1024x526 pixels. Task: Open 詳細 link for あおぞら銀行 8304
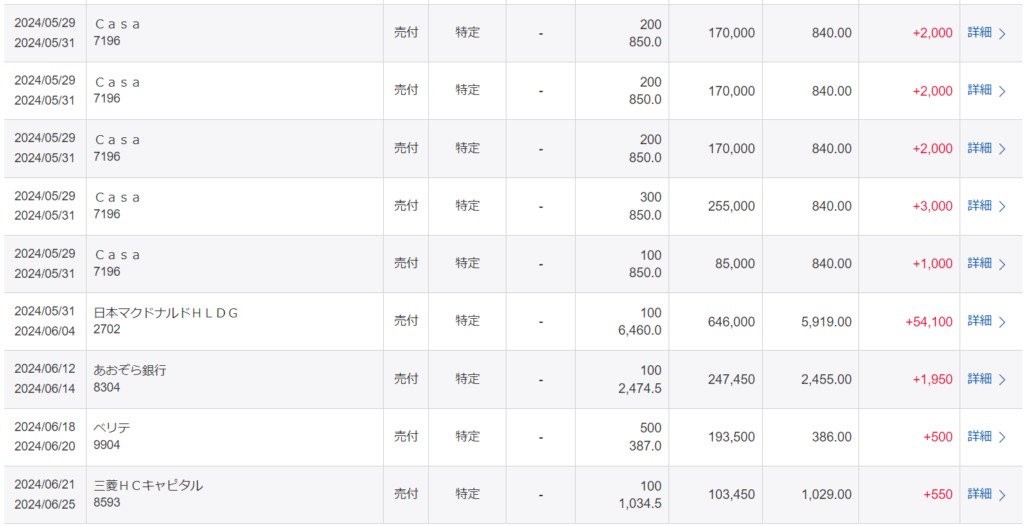pyautogui.click(x=979, y=378)
